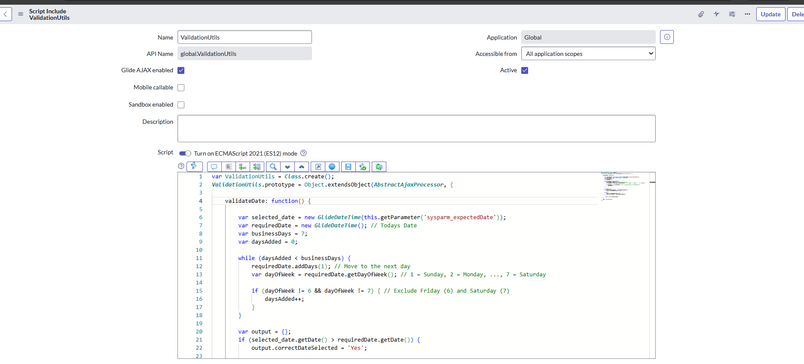Click the save floppy disk toolbar button
Image resolution: width=804 pixels, height=364 pixels.
point(349,166)
